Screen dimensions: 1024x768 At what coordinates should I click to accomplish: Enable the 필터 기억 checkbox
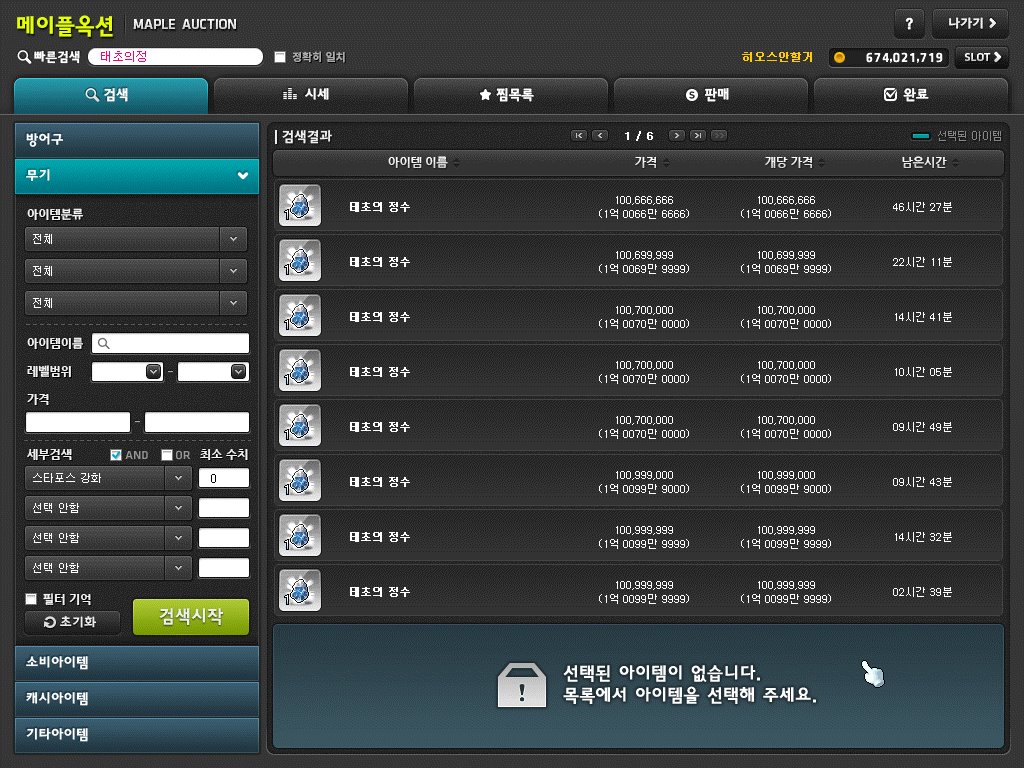31,599
